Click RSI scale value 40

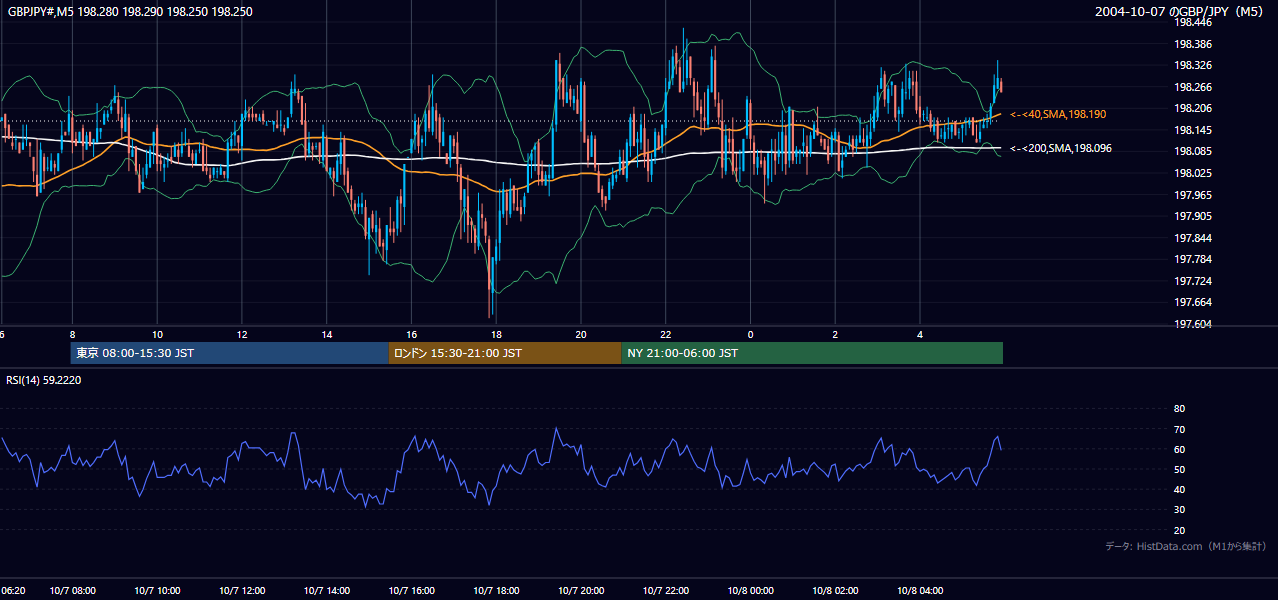[1179, 489]
